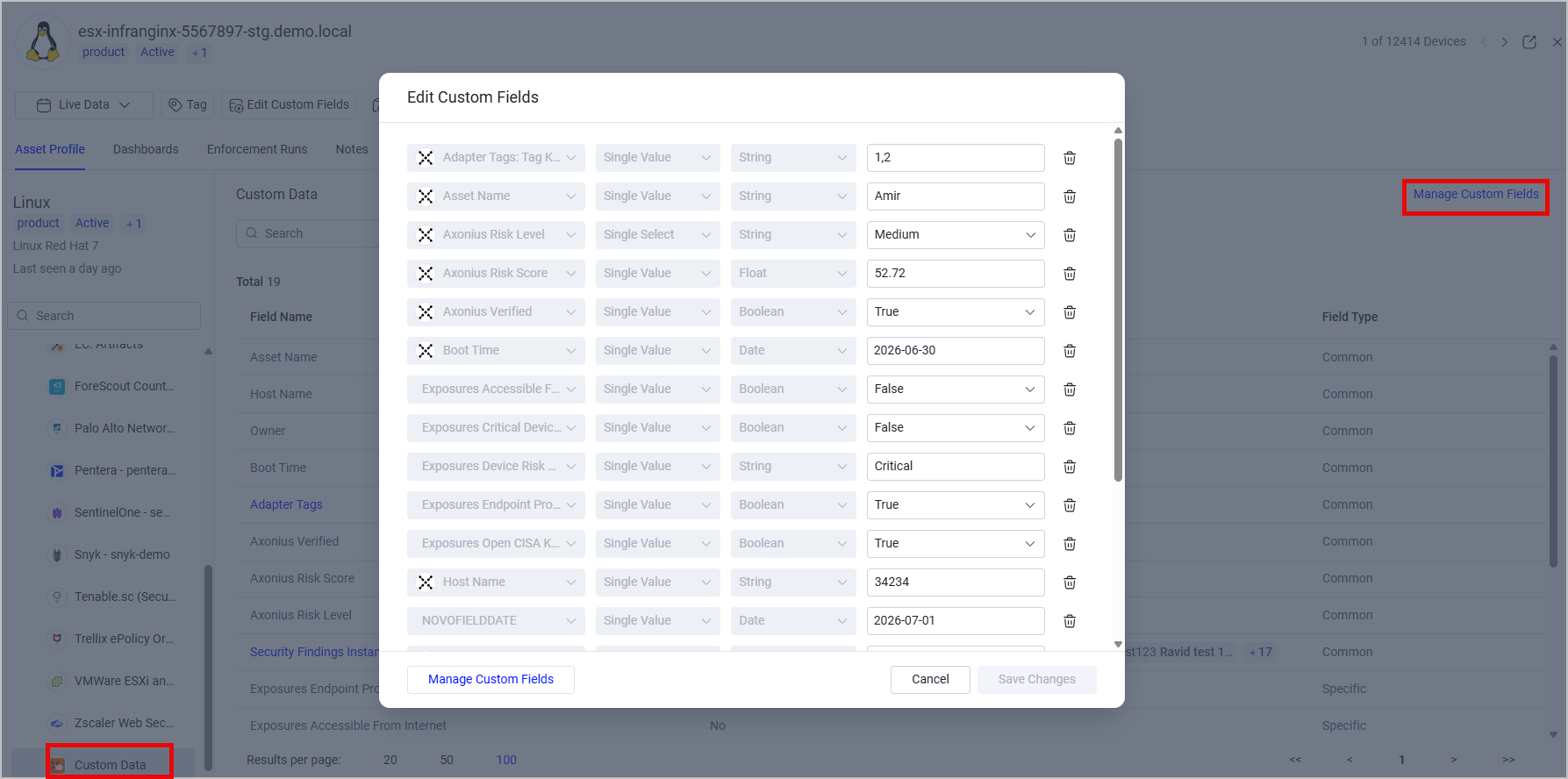
Task: Click the Custom Data search box
Action: tap(309, 233)
